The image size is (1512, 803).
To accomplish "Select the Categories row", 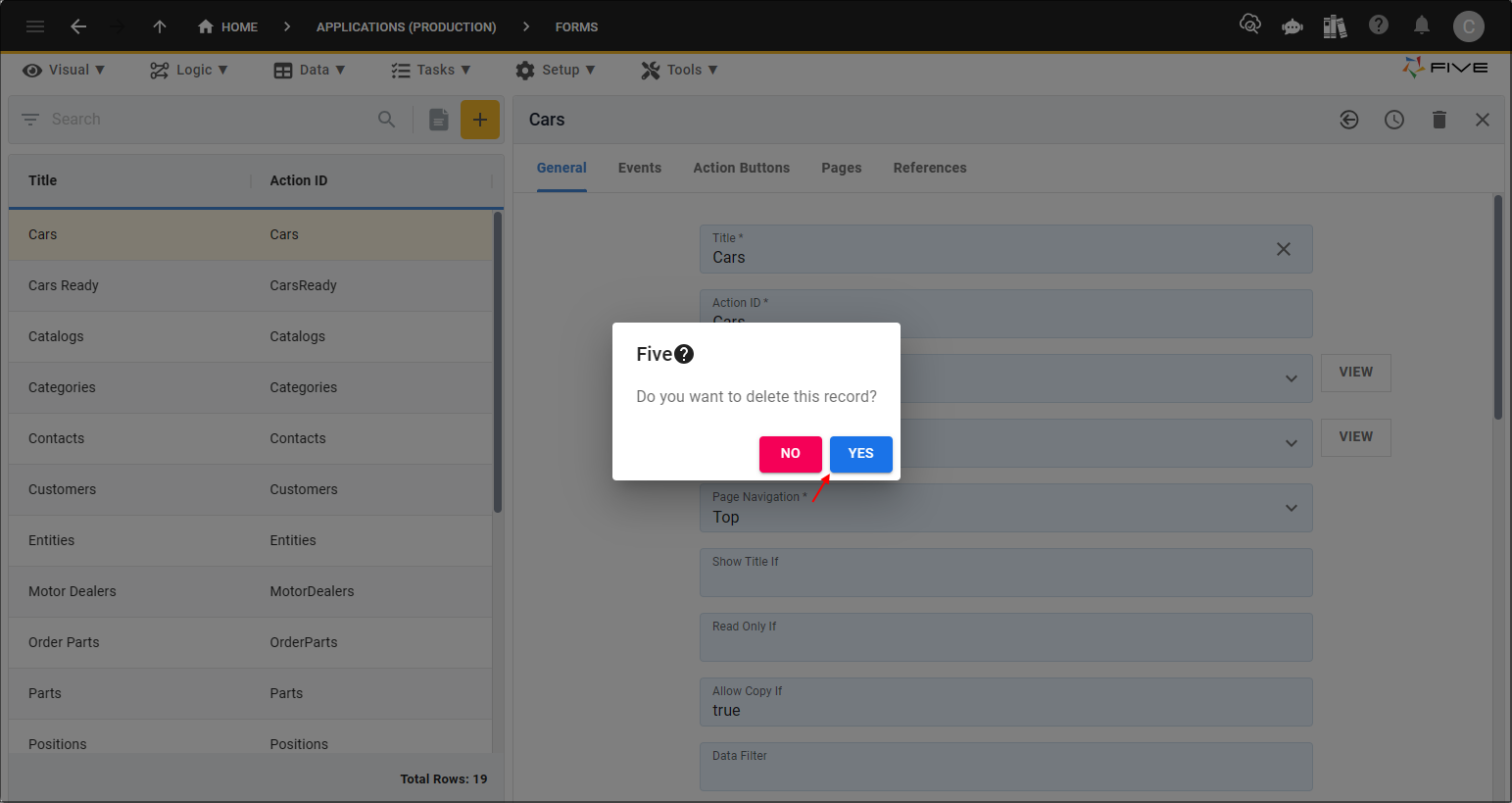I will (251, 387).
